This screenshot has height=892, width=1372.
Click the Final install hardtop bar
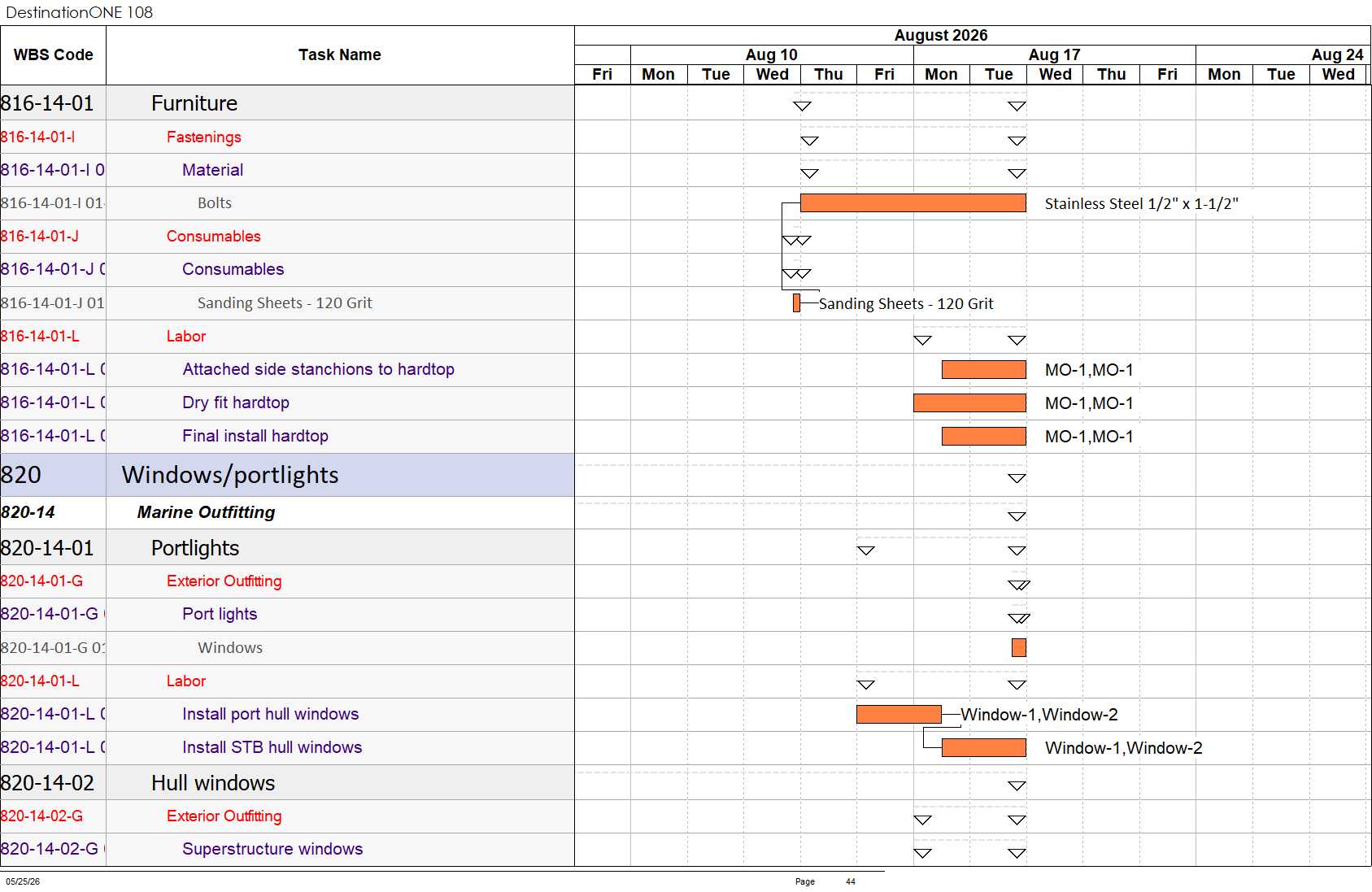(x=983, y=436)
